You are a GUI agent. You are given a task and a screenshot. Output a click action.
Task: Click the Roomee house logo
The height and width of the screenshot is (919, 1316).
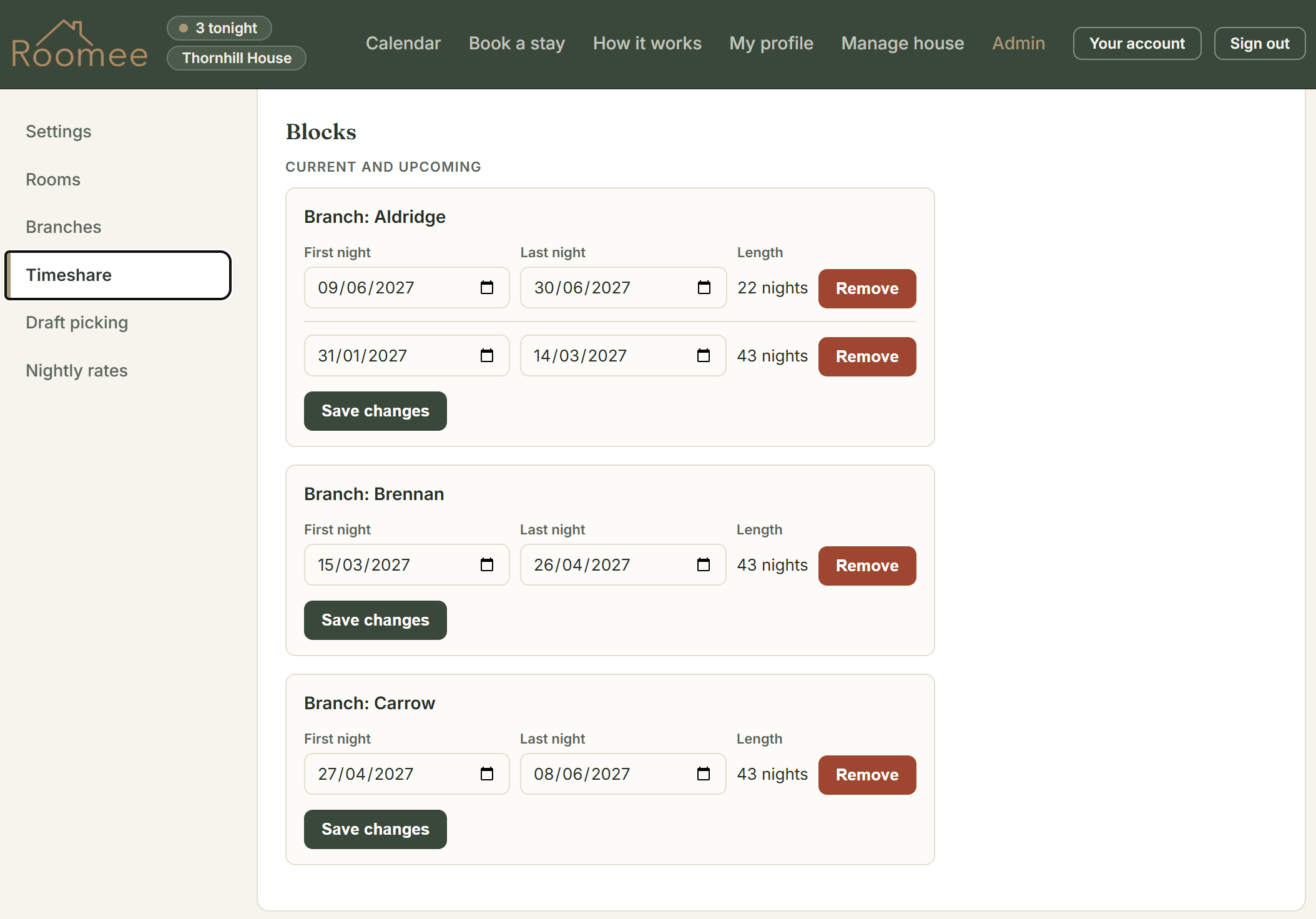[80, 44]
